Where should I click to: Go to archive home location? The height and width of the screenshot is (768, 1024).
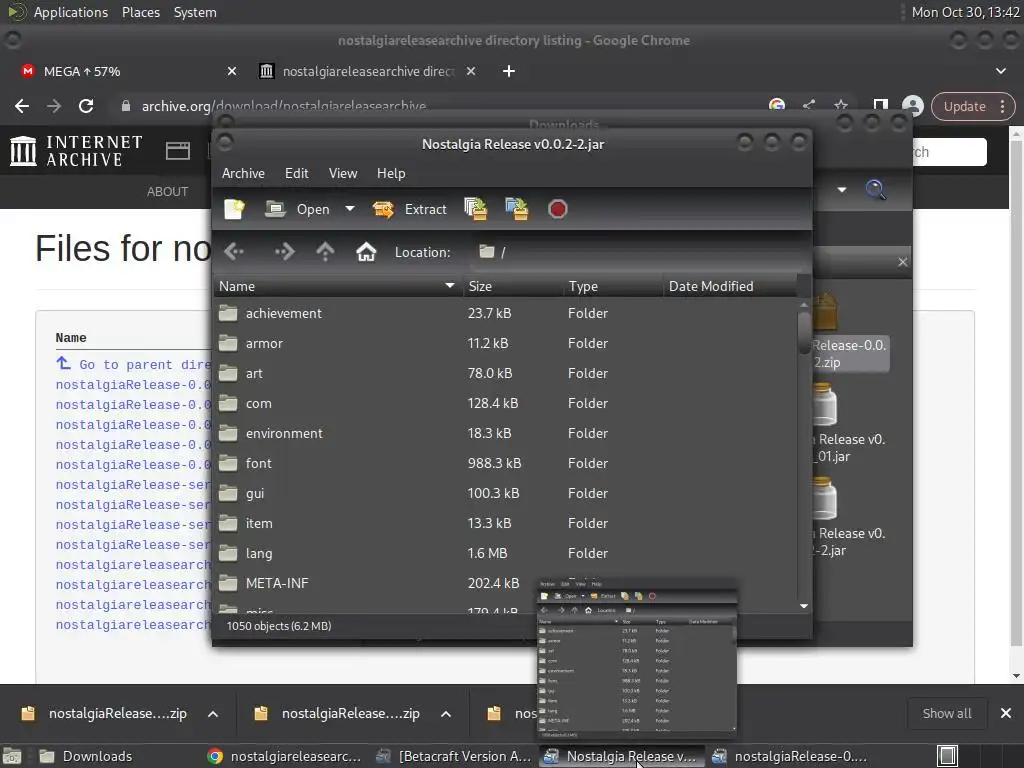tap(366, 251)
